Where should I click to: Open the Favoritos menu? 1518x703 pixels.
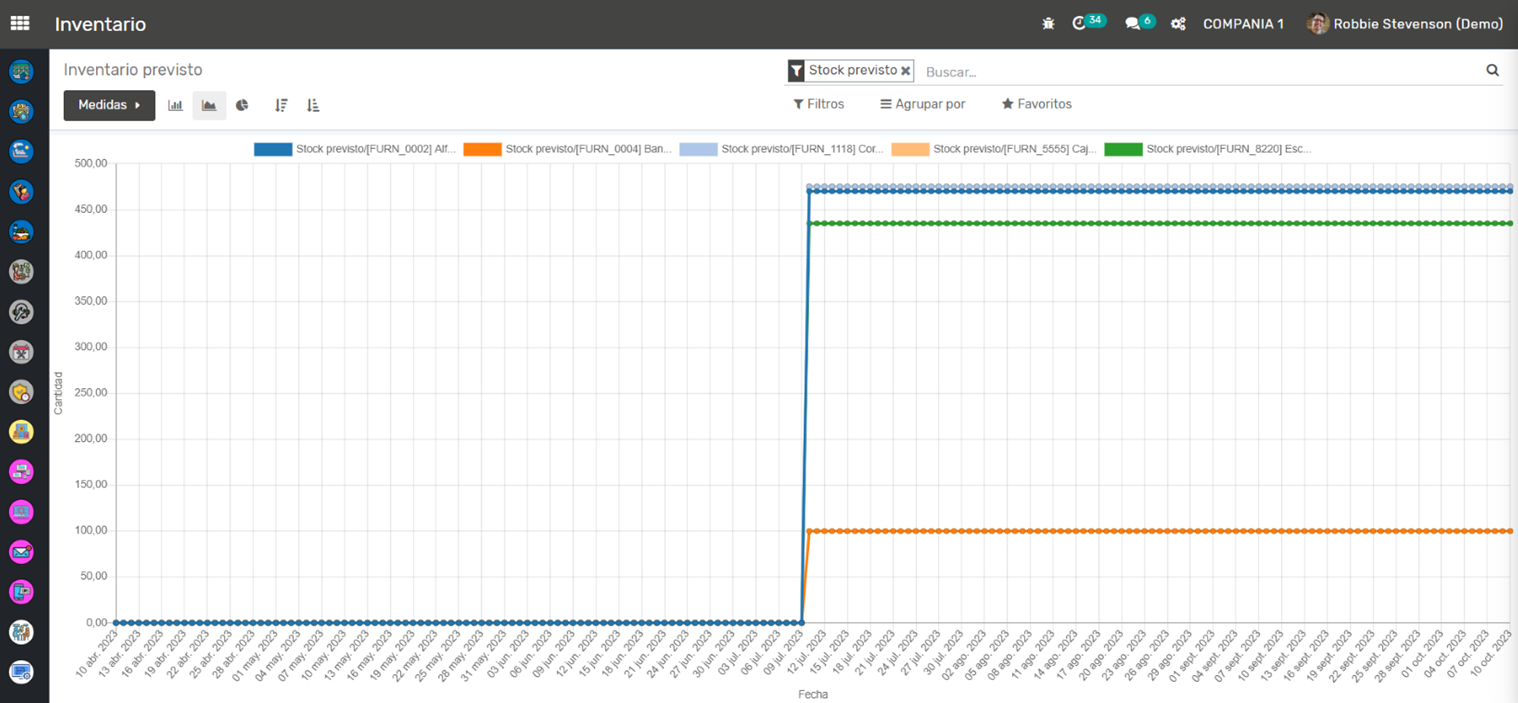click(1036, 104)
